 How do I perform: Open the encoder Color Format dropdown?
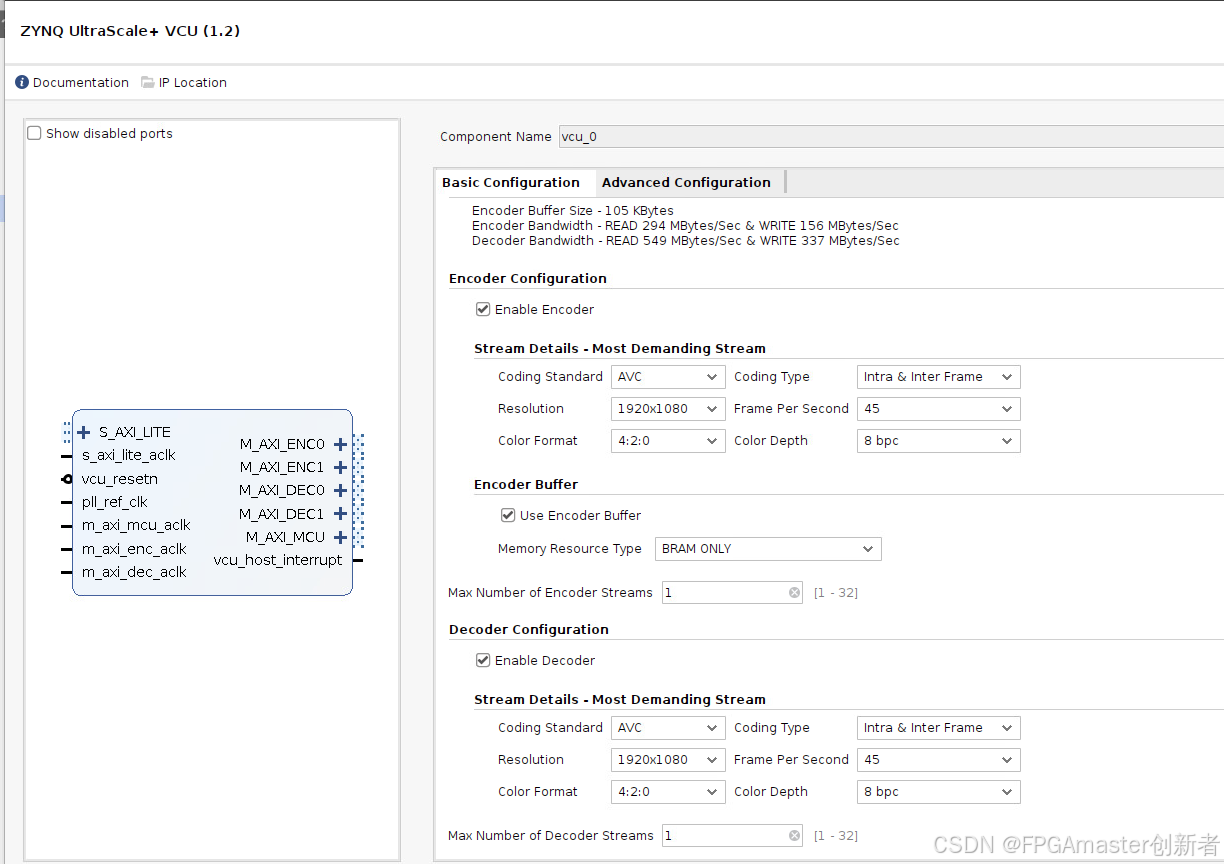click(668, 441)
